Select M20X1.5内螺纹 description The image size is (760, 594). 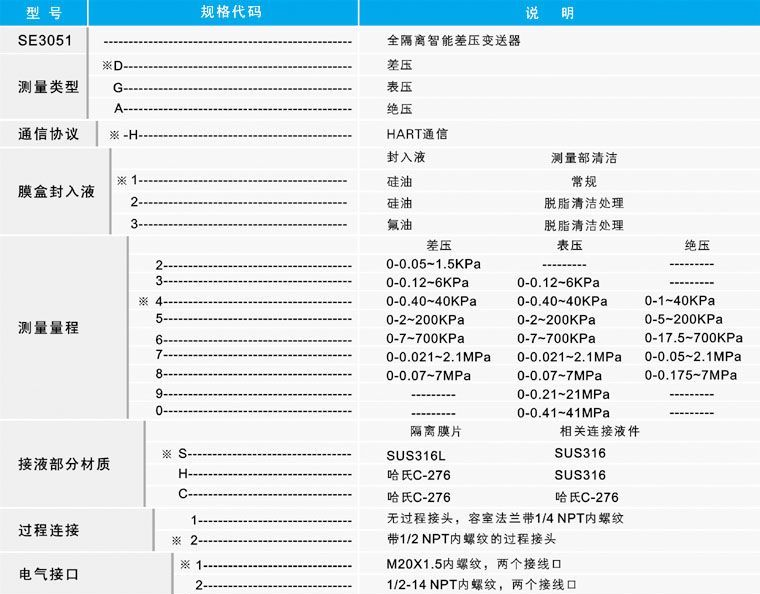click(474, 564)
